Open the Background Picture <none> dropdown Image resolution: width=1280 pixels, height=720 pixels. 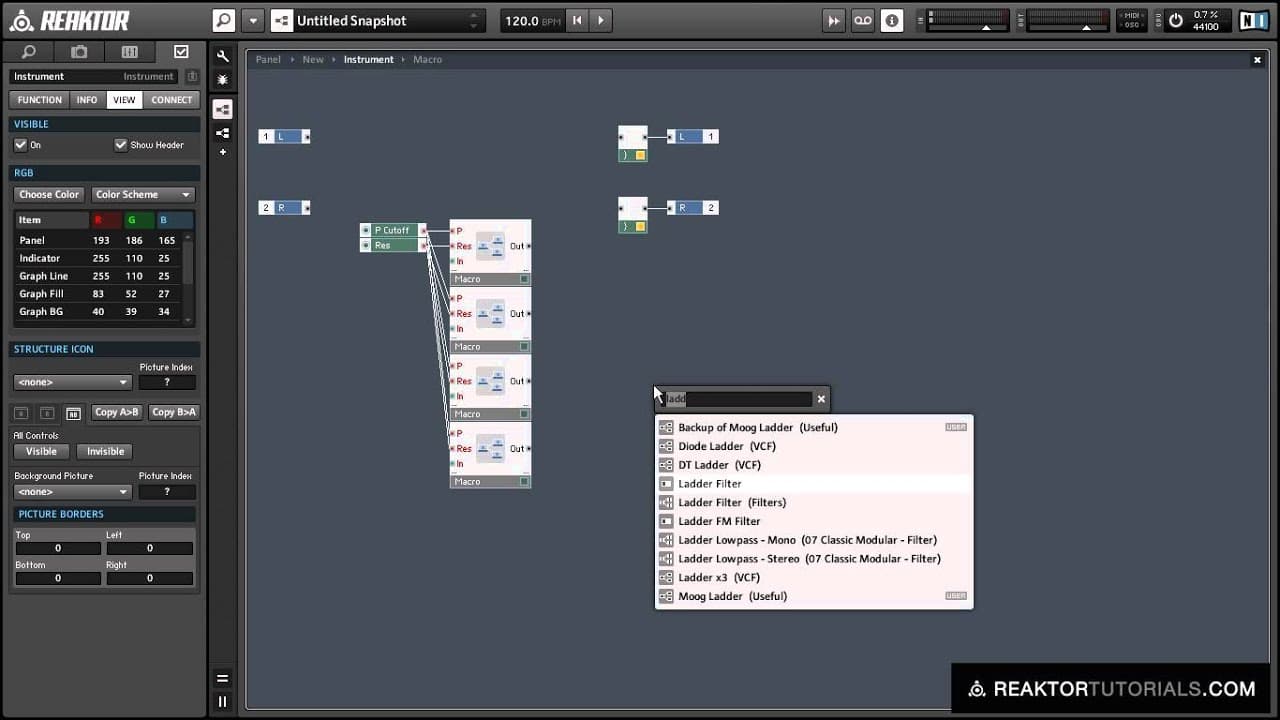71,492
